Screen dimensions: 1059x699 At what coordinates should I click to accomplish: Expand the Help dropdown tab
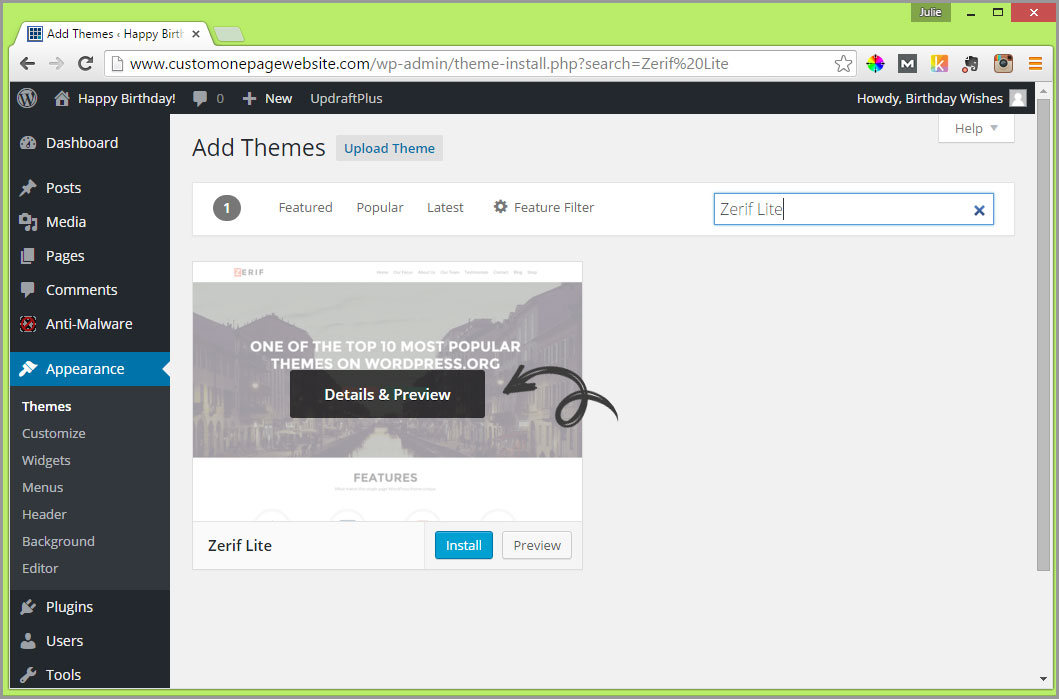(976, 128)
